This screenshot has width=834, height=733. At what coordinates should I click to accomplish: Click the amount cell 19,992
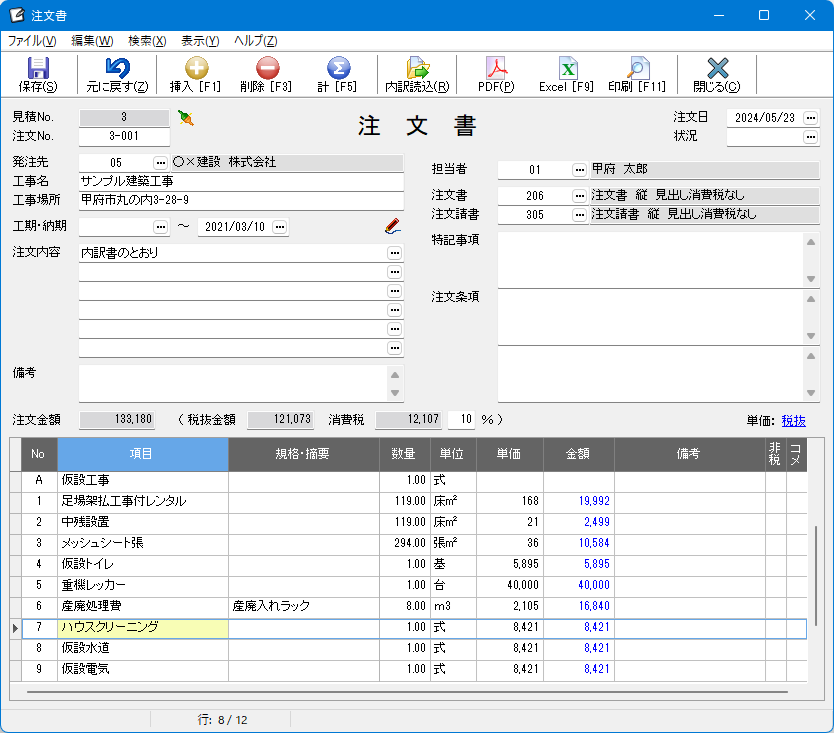(x=579, y=501)
